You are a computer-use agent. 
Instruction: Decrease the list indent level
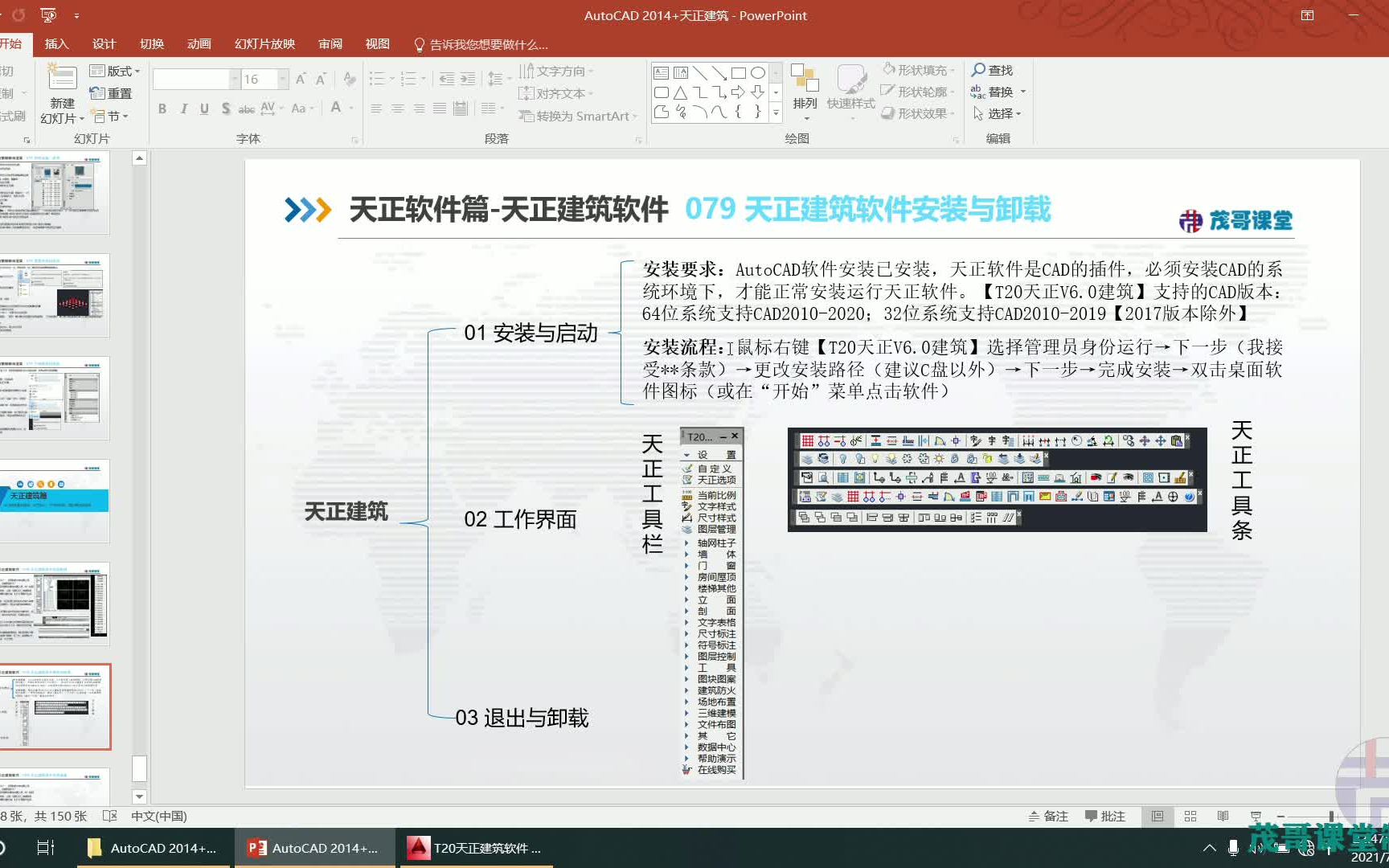click(x=447, y=79)
